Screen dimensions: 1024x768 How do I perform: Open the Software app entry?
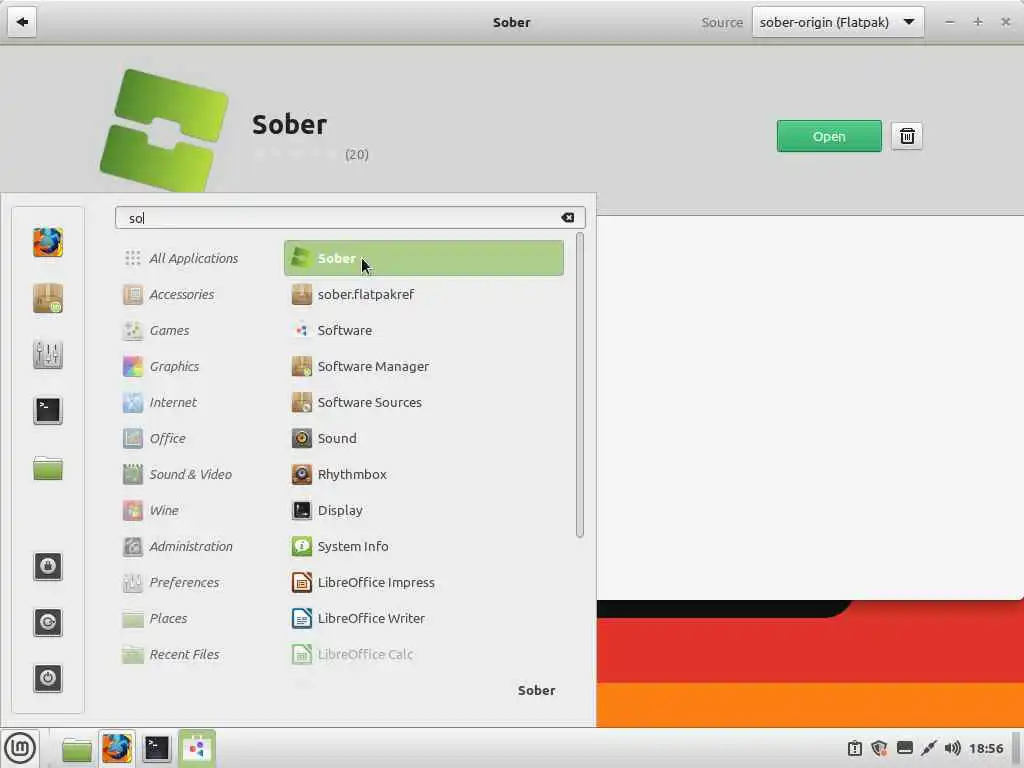pos(424,330)
